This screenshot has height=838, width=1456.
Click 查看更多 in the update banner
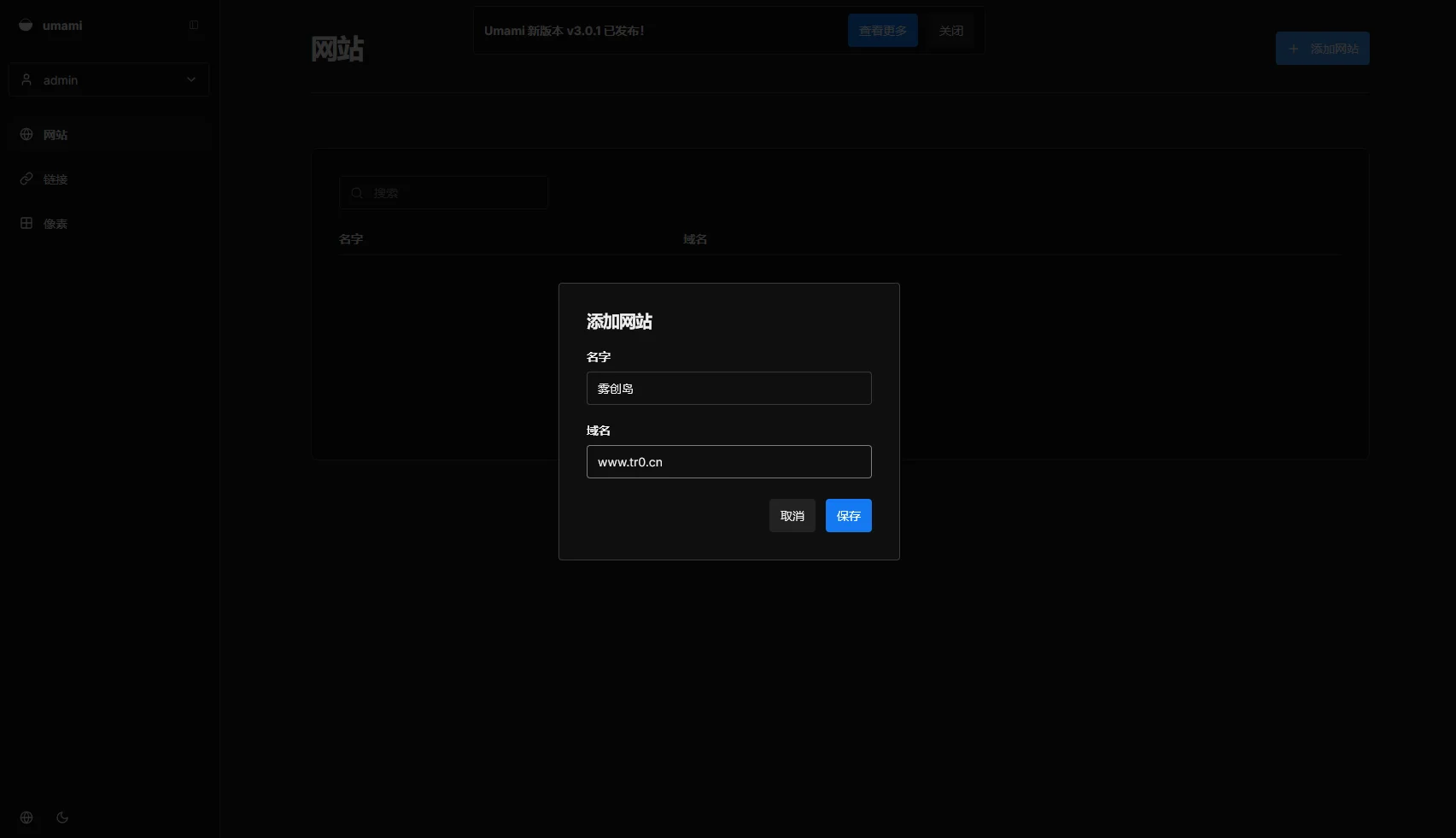tap(882, 31)
